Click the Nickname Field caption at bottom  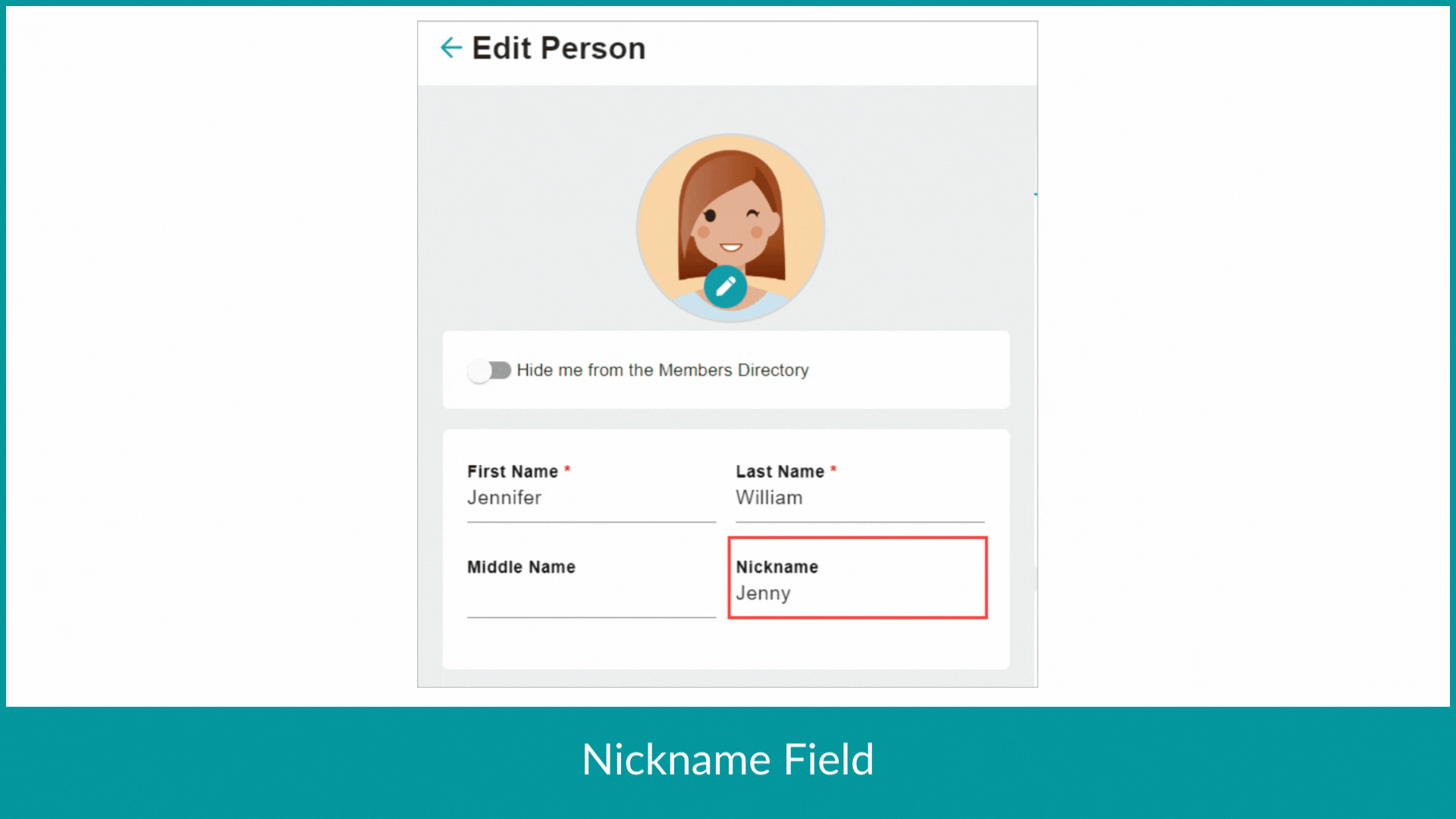pyautogui.click(x=728, y=759)
